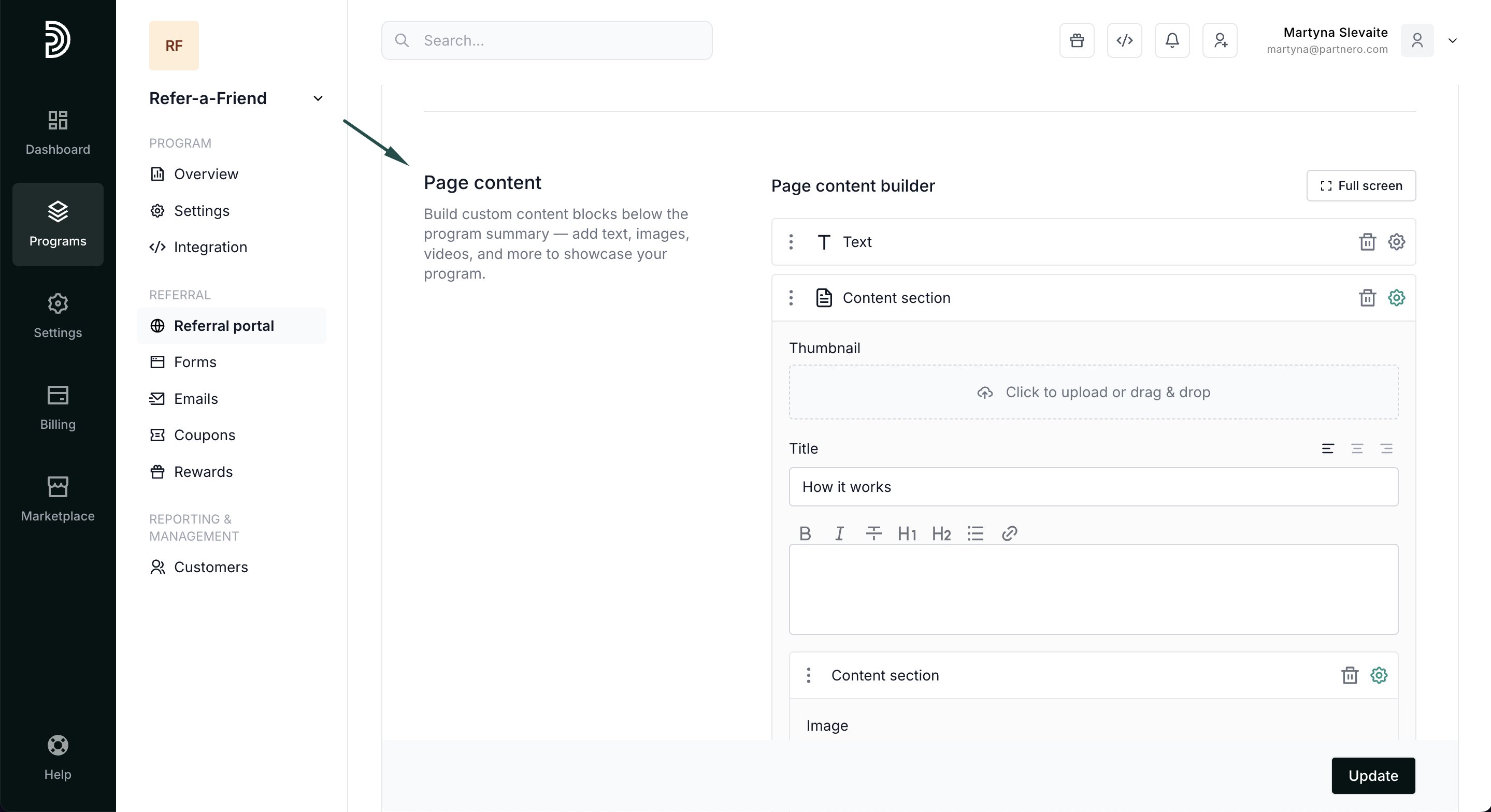
Task: Toggle bold formatting in editor
Action: (x=805, y=533)
